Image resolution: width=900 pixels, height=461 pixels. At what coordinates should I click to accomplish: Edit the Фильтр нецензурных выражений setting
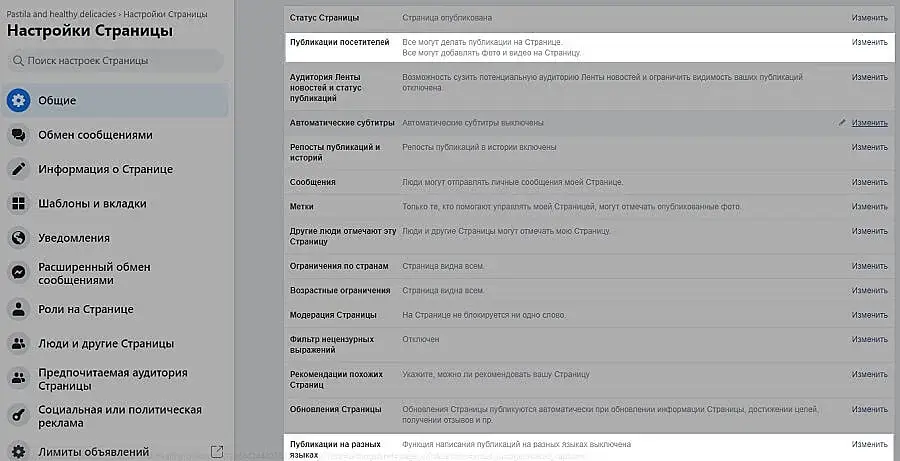[869, 339]
